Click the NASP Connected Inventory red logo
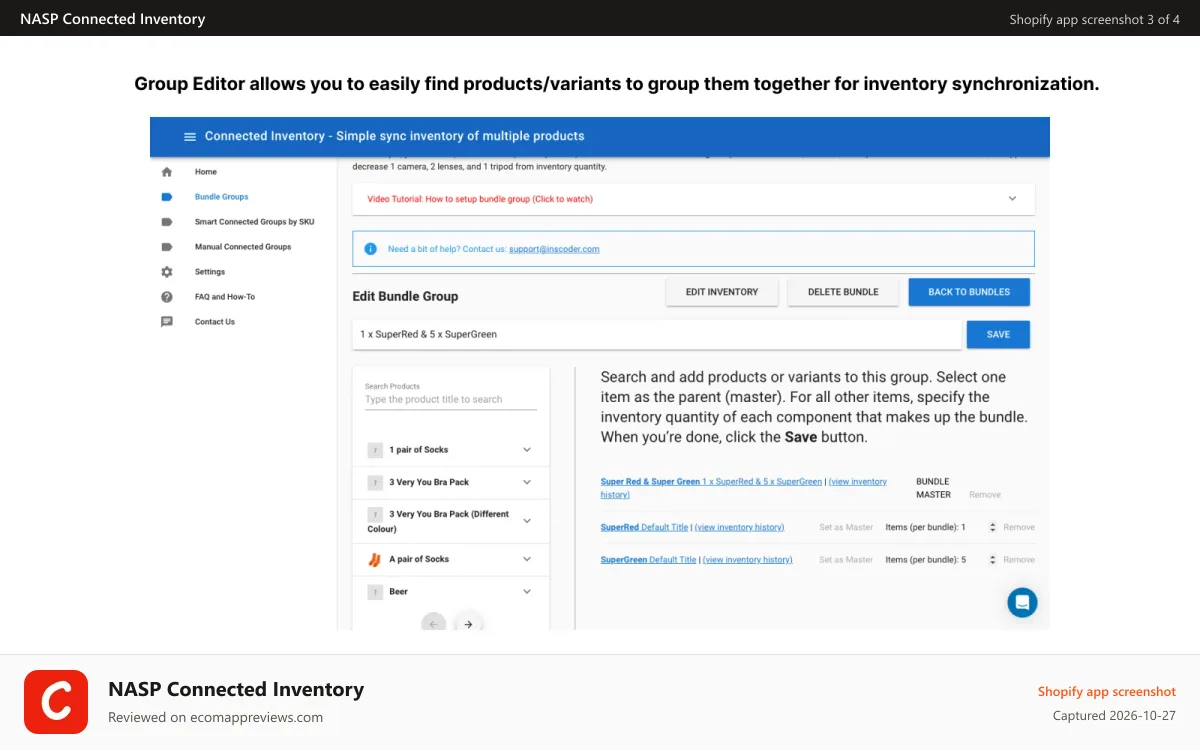Screen dimensions: 1200x750 [56, 702]
